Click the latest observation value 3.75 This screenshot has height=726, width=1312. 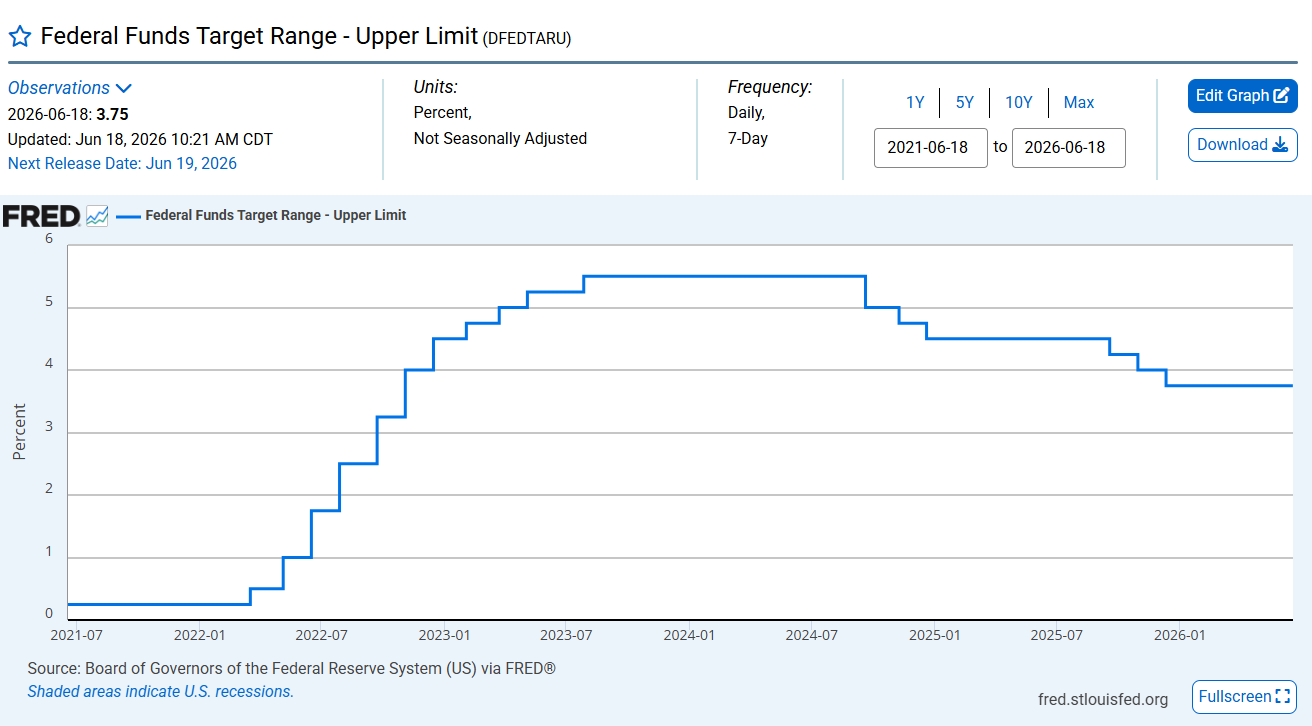click(x=112, y=114)
